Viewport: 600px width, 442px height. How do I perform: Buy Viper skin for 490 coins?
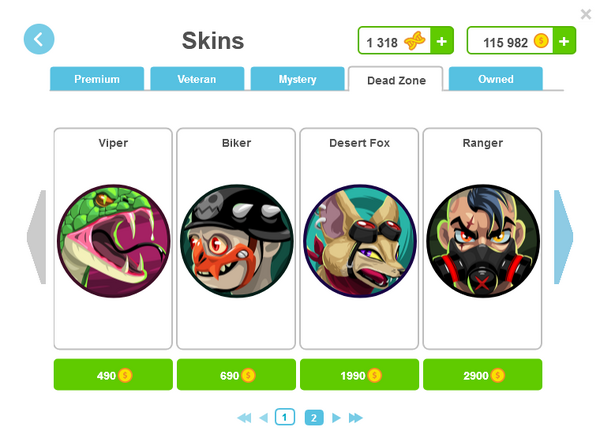coord(113,375)
